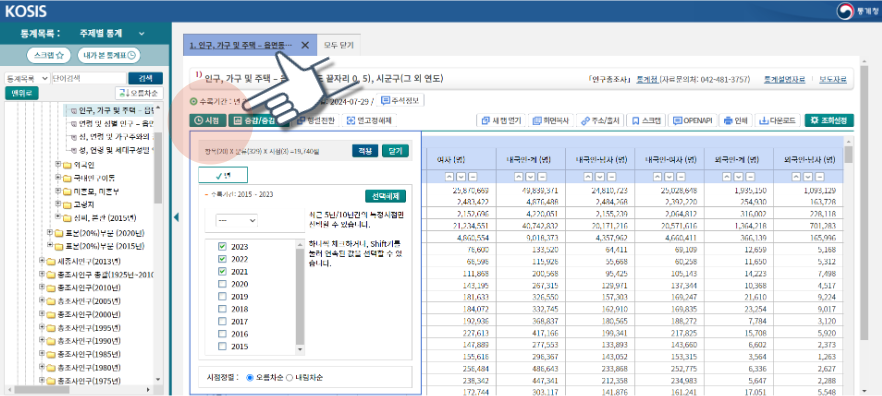
Task: Select 오름차순 radio for 시점정렬
Action: pyautogui.click(x=250, y=377)
